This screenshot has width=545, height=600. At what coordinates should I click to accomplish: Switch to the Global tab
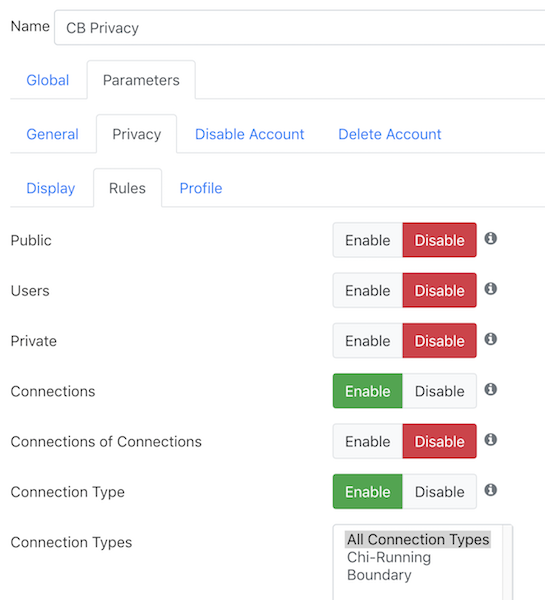48,80
